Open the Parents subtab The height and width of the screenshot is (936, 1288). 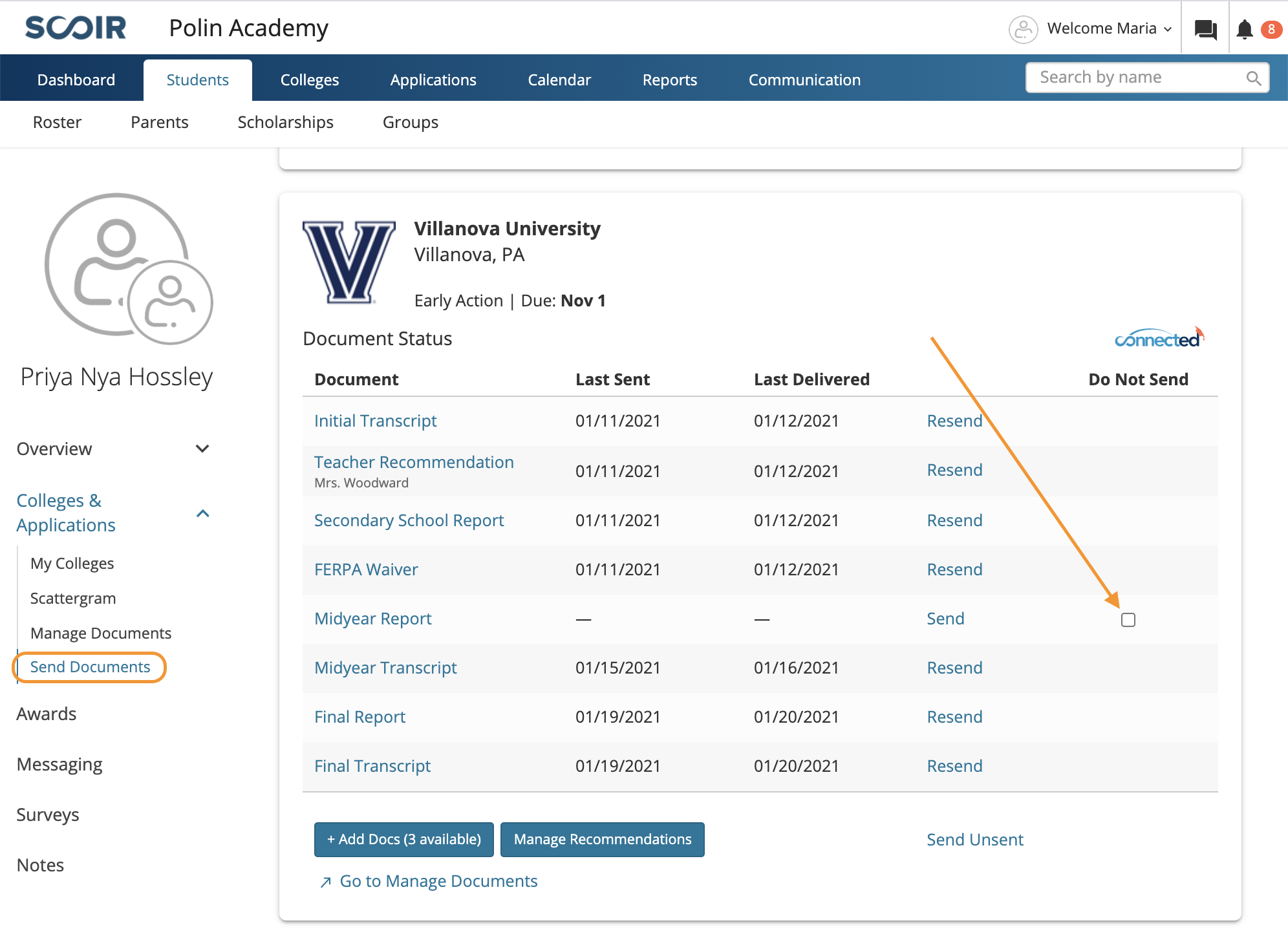(160, 122)
